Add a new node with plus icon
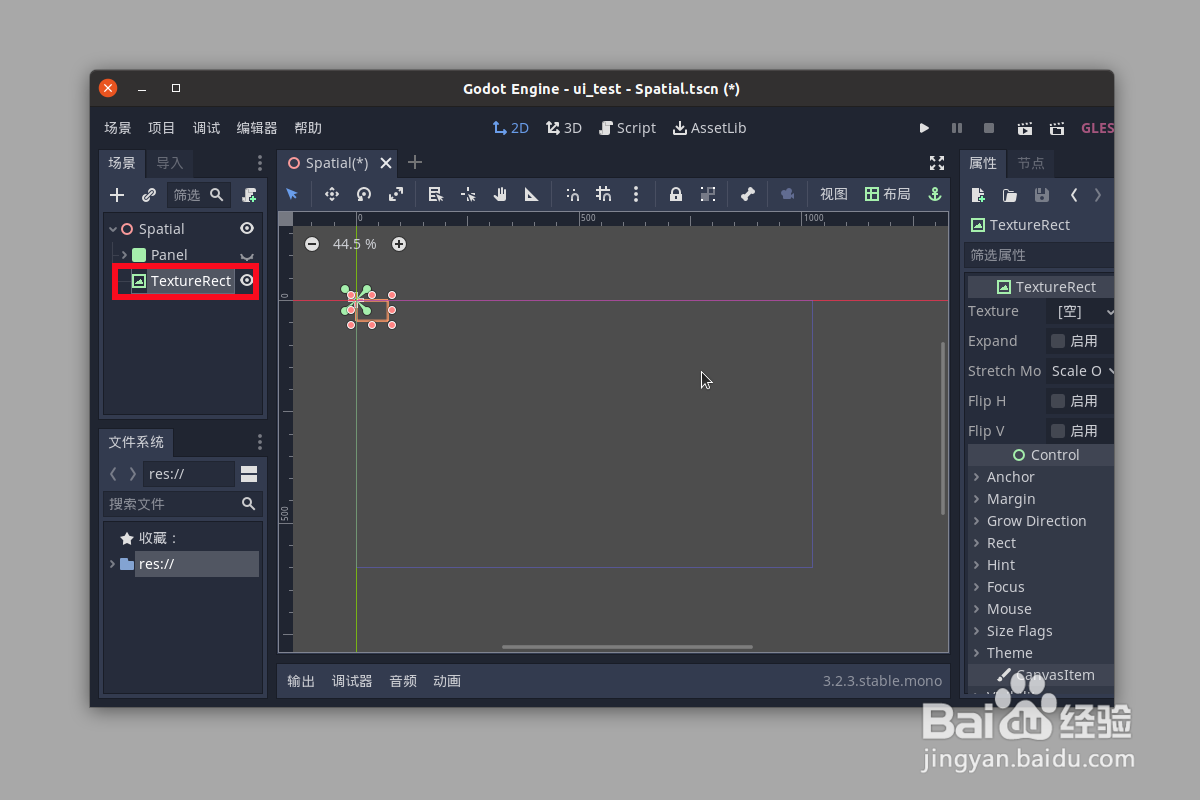The width and height of the screenshot is (1200, 800). click(117, 195)
